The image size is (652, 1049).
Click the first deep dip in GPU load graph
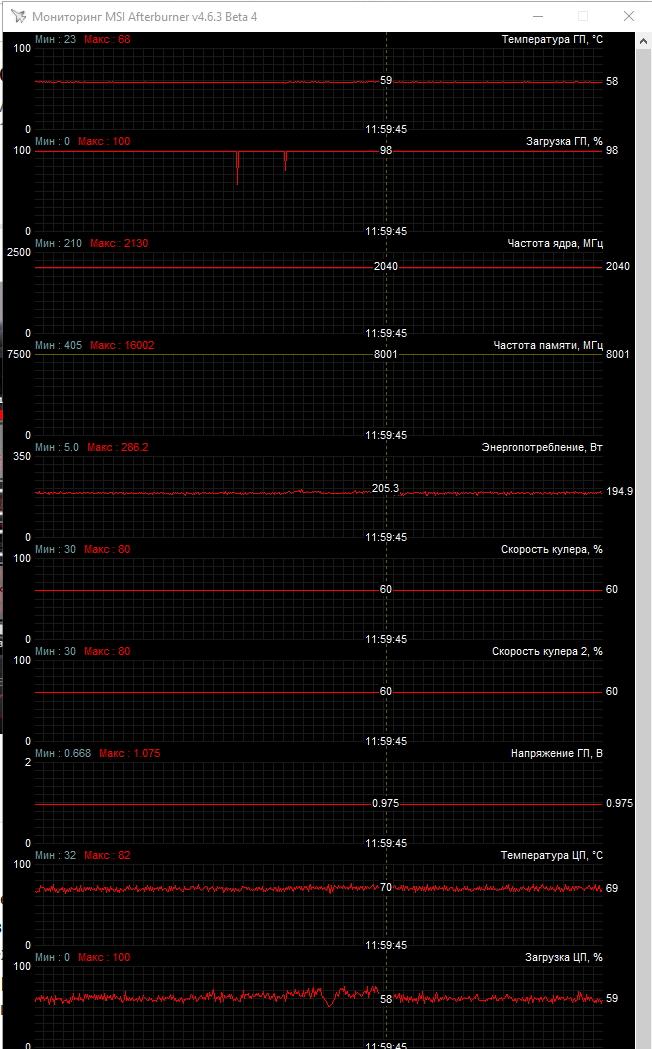point(237,168)
